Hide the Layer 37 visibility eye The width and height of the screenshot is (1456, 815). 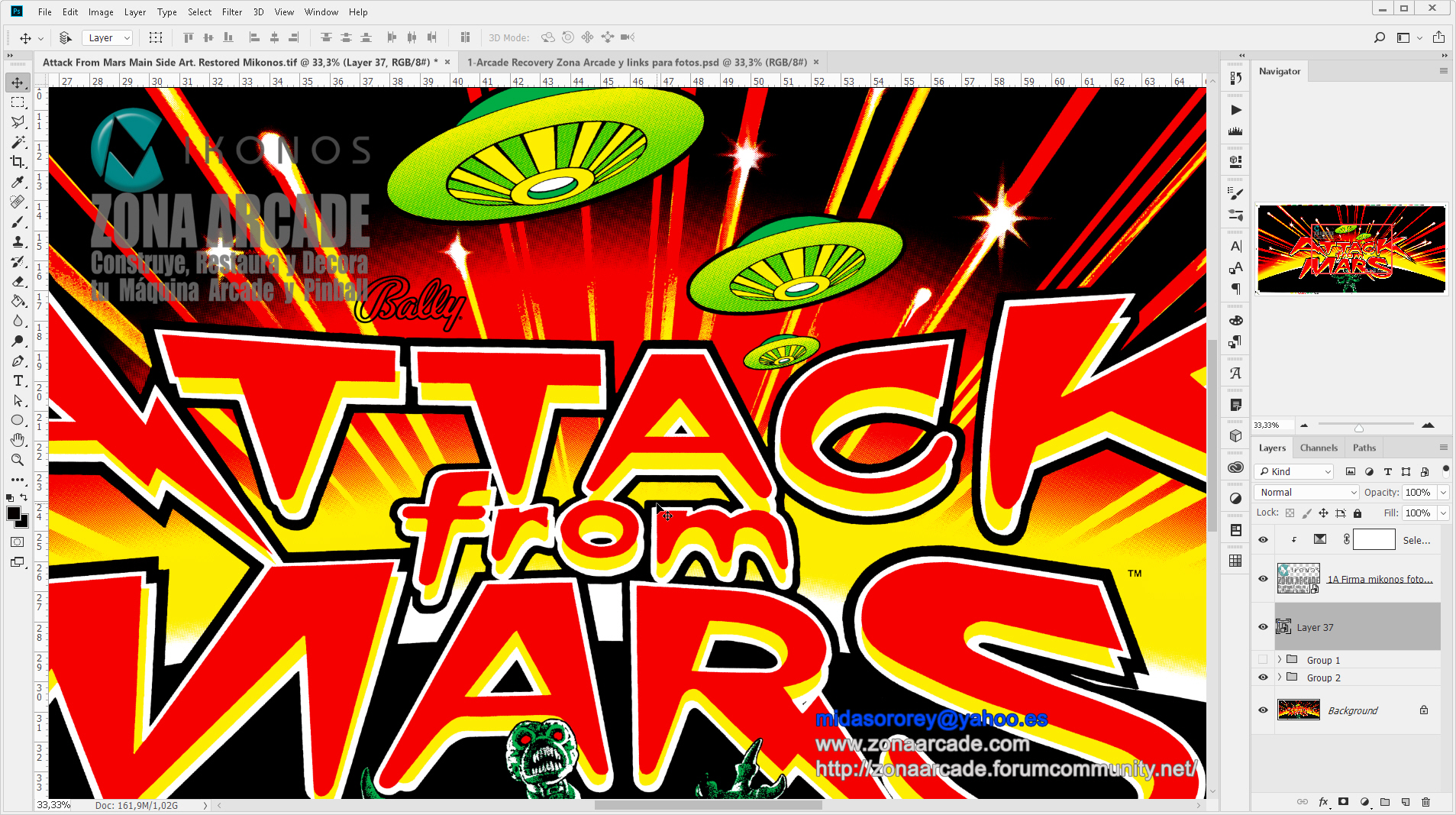coord(1262,626)
